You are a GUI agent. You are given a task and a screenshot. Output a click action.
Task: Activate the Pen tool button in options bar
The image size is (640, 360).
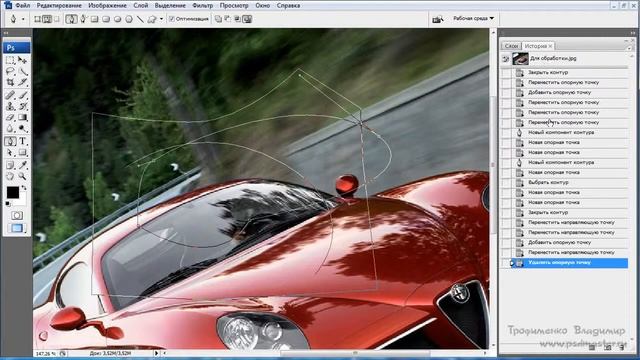pyautogui.click(x=71, y=19)
